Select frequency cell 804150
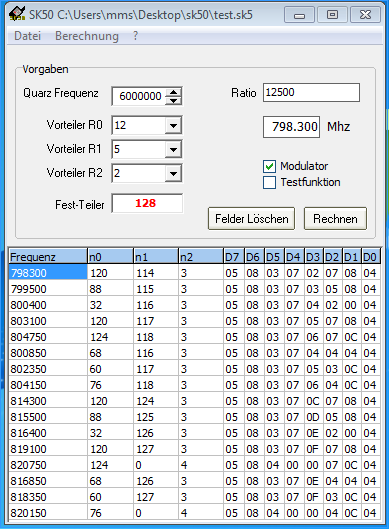The width and height of the screenshot is (389, 529). click(48, 385)
